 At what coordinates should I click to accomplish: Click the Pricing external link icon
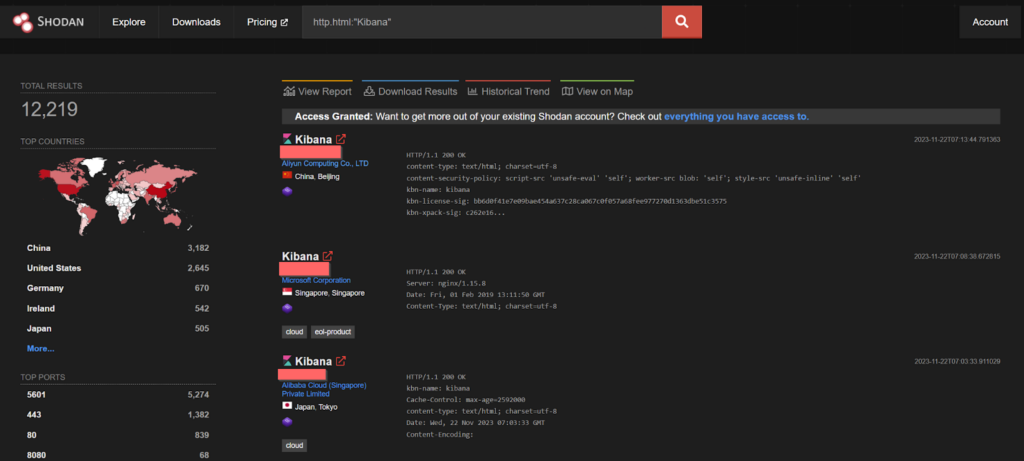click(284, 22)
